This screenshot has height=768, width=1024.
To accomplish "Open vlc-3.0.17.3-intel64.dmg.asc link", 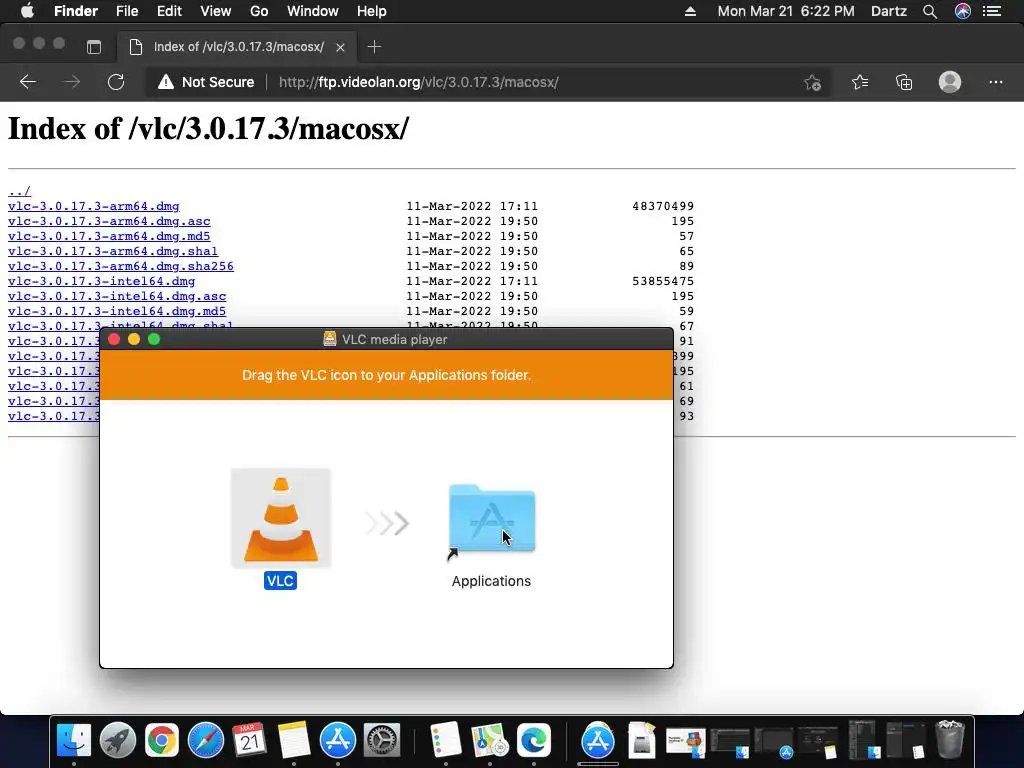I will pyautogui.click(x=117, y=296).
